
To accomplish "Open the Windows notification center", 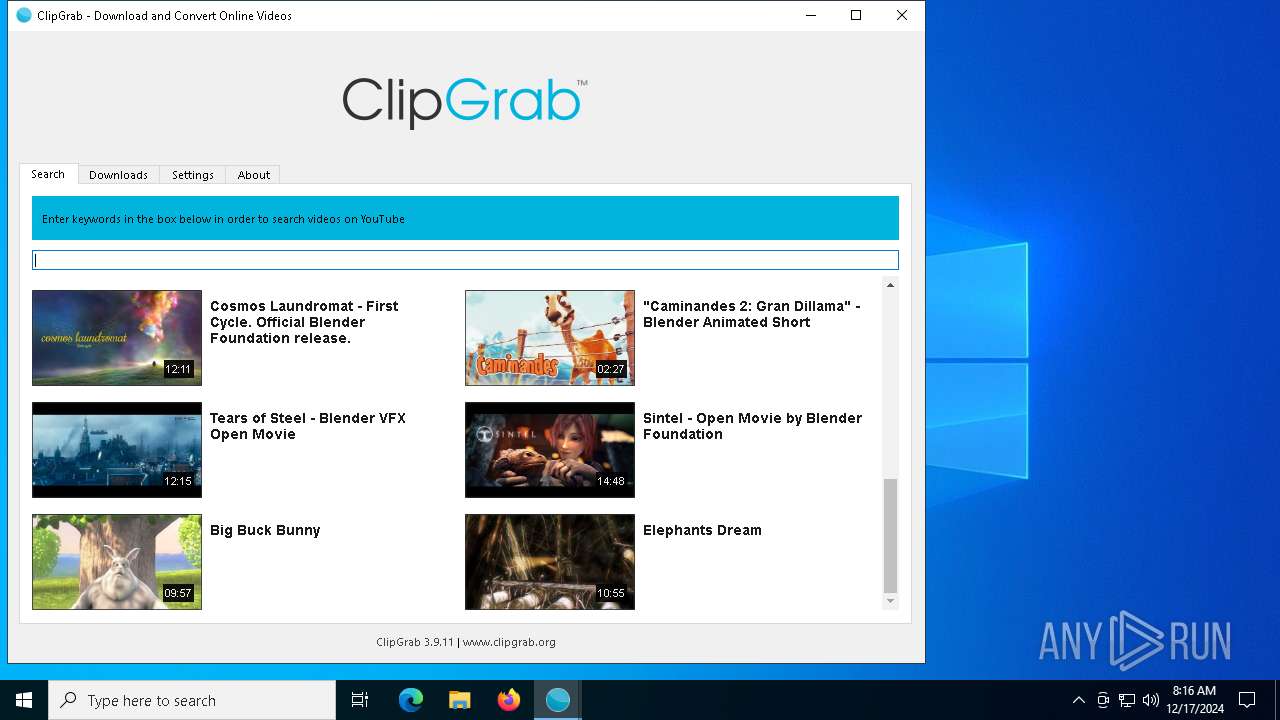I will point(1247,700).
